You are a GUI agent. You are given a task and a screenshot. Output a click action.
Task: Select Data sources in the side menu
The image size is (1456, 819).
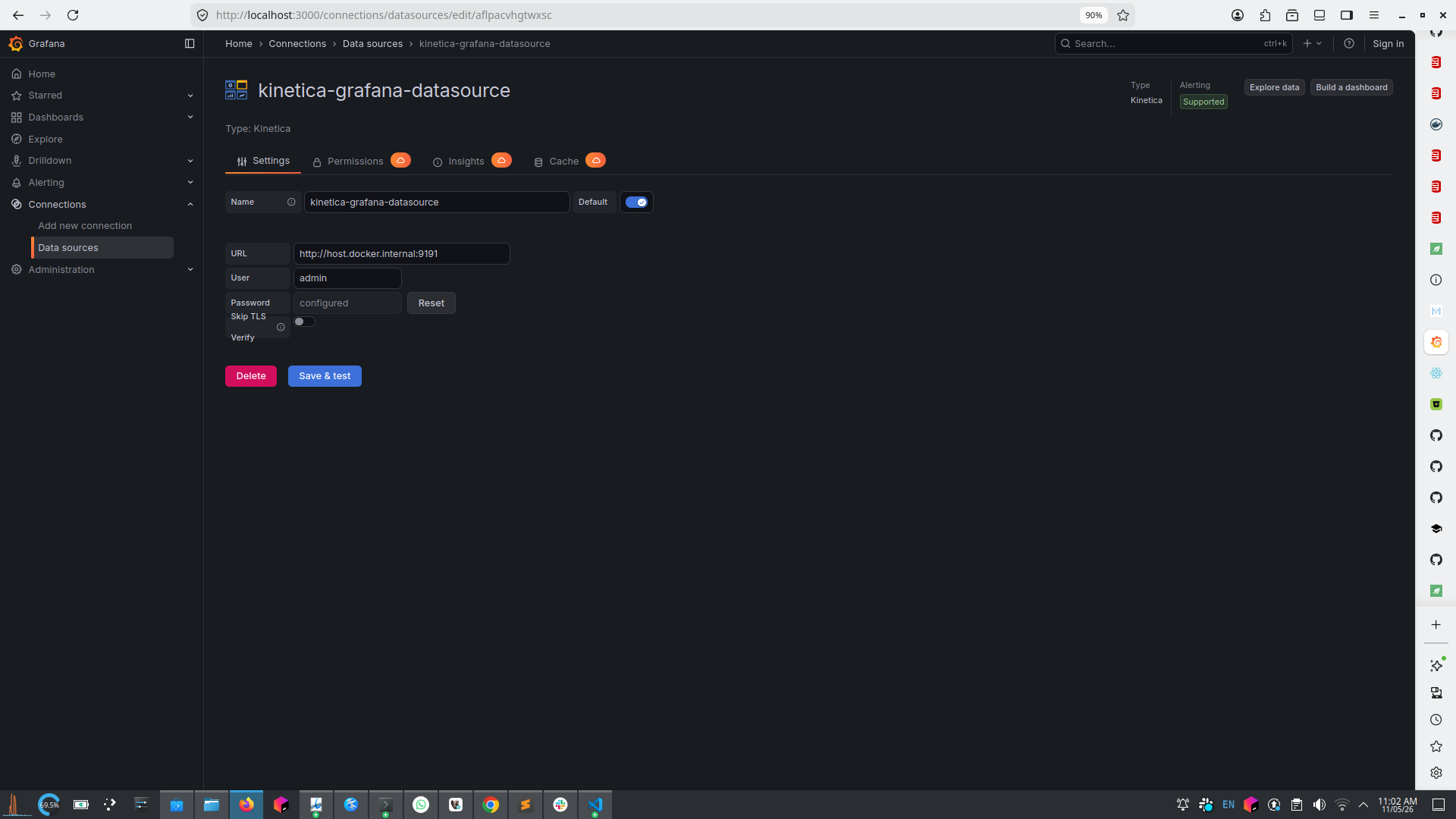pyautogui.click(x=103, y=248)
